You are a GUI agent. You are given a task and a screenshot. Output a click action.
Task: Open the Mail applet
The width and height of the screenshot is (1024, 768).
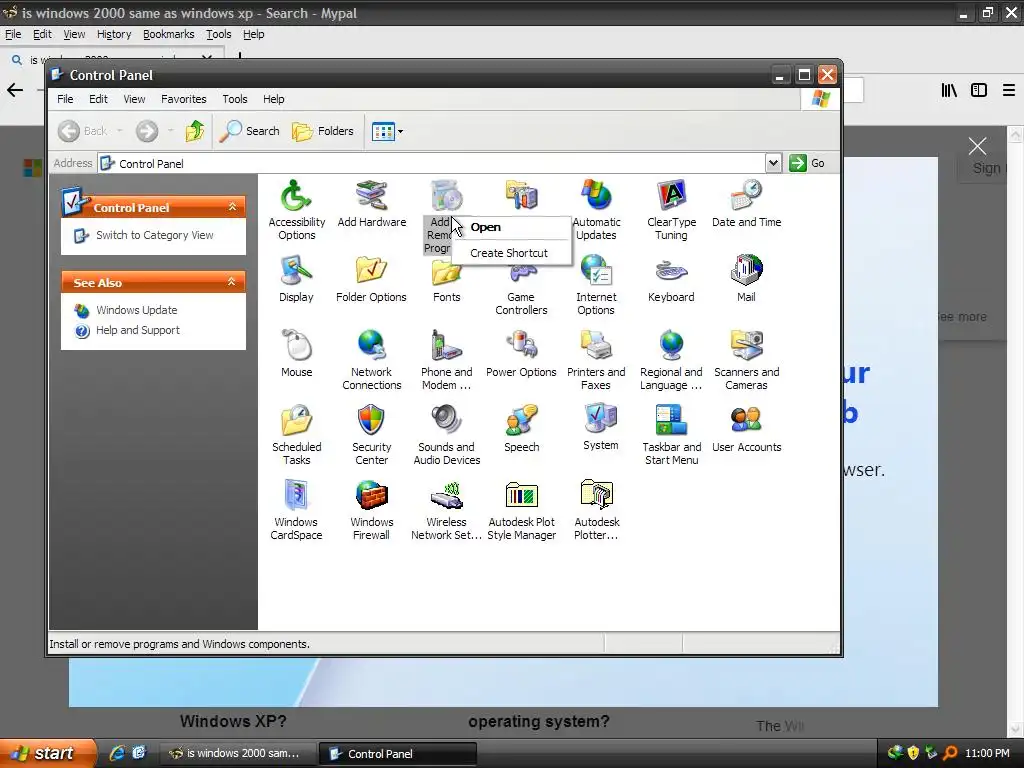746,279
